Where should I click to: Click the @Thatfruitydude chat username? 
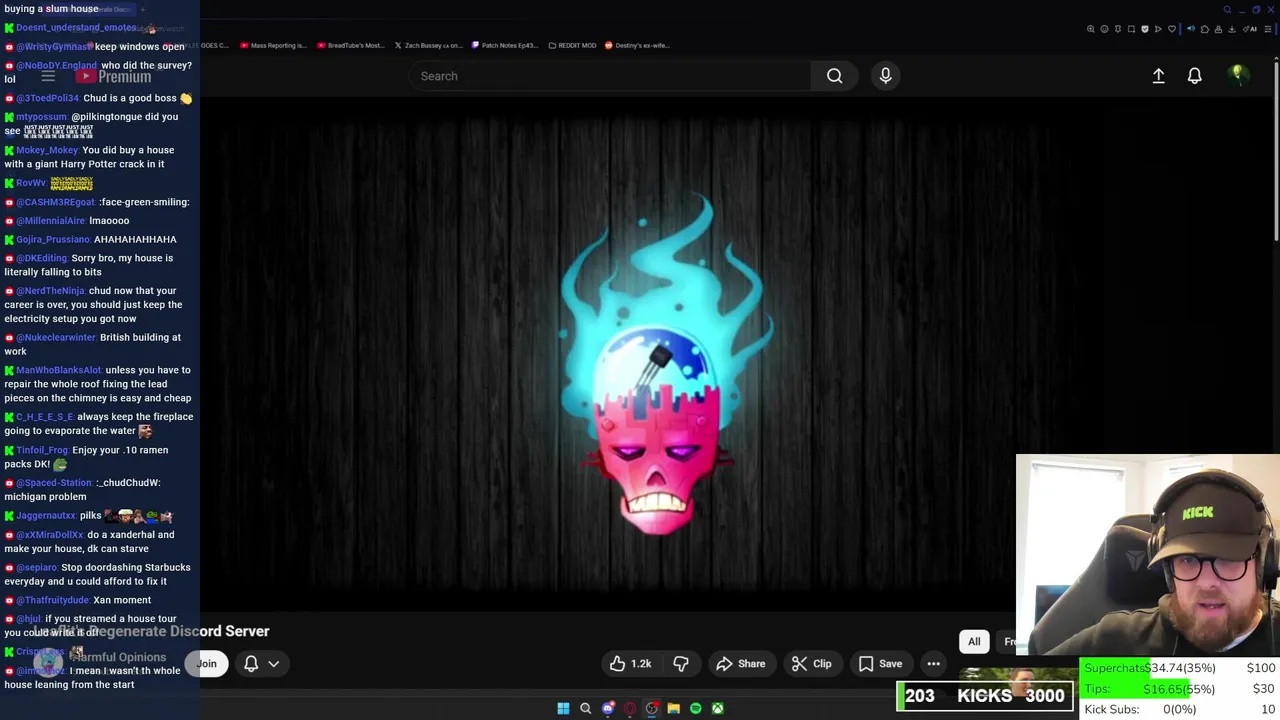coord(53,600)
